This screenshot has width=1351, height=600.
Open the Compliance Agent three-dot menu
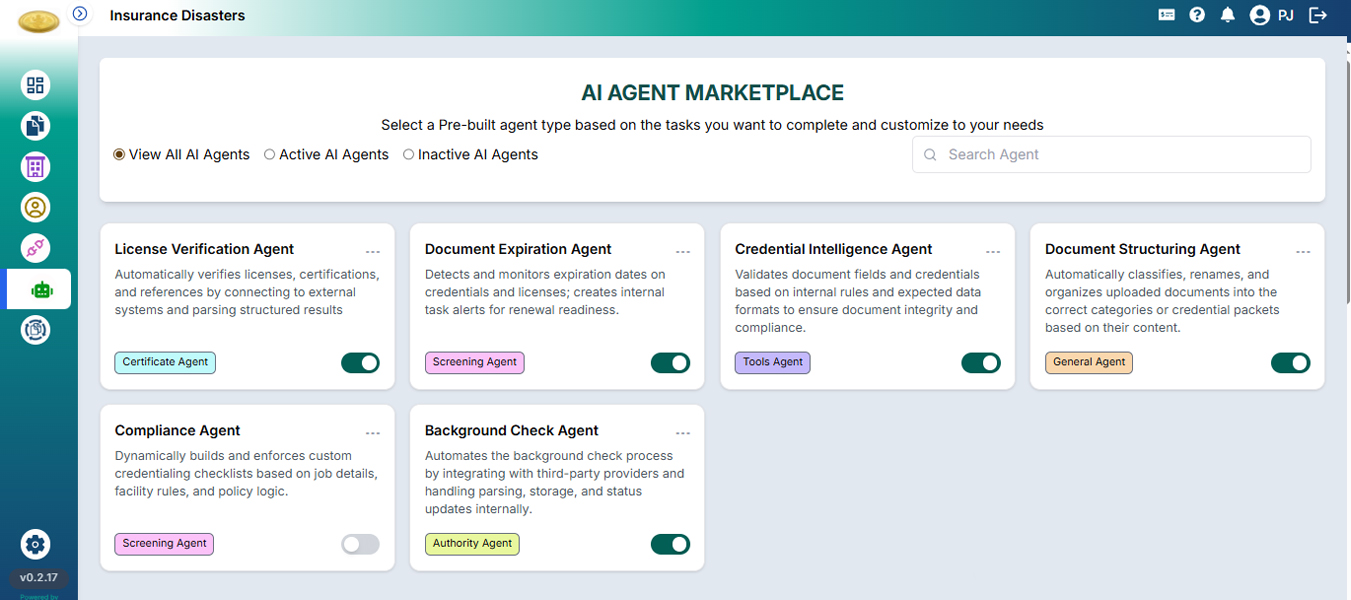click(373, 432)
